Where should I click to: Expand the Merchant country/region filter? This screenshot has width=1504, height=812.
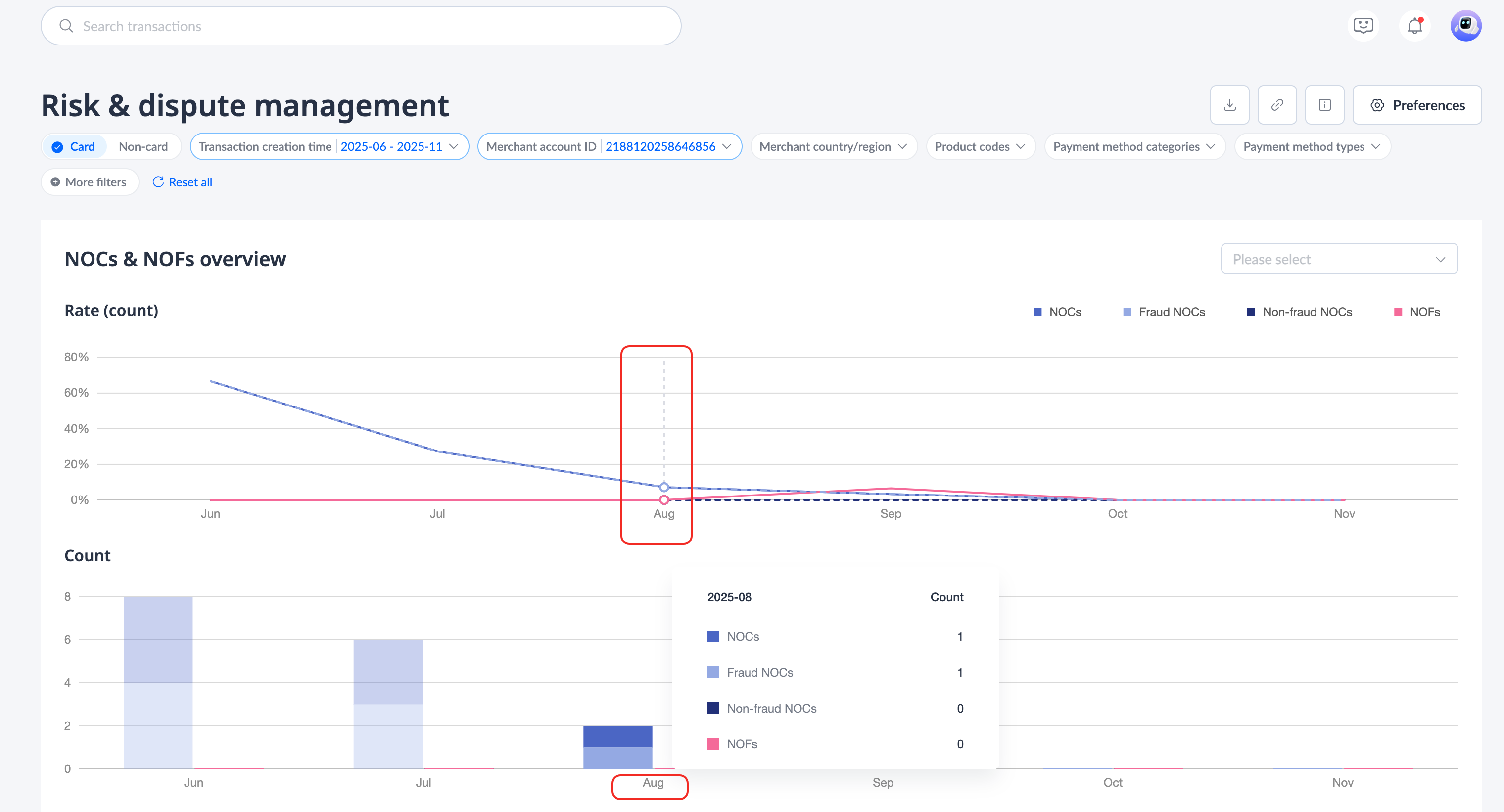pos(833,146)
